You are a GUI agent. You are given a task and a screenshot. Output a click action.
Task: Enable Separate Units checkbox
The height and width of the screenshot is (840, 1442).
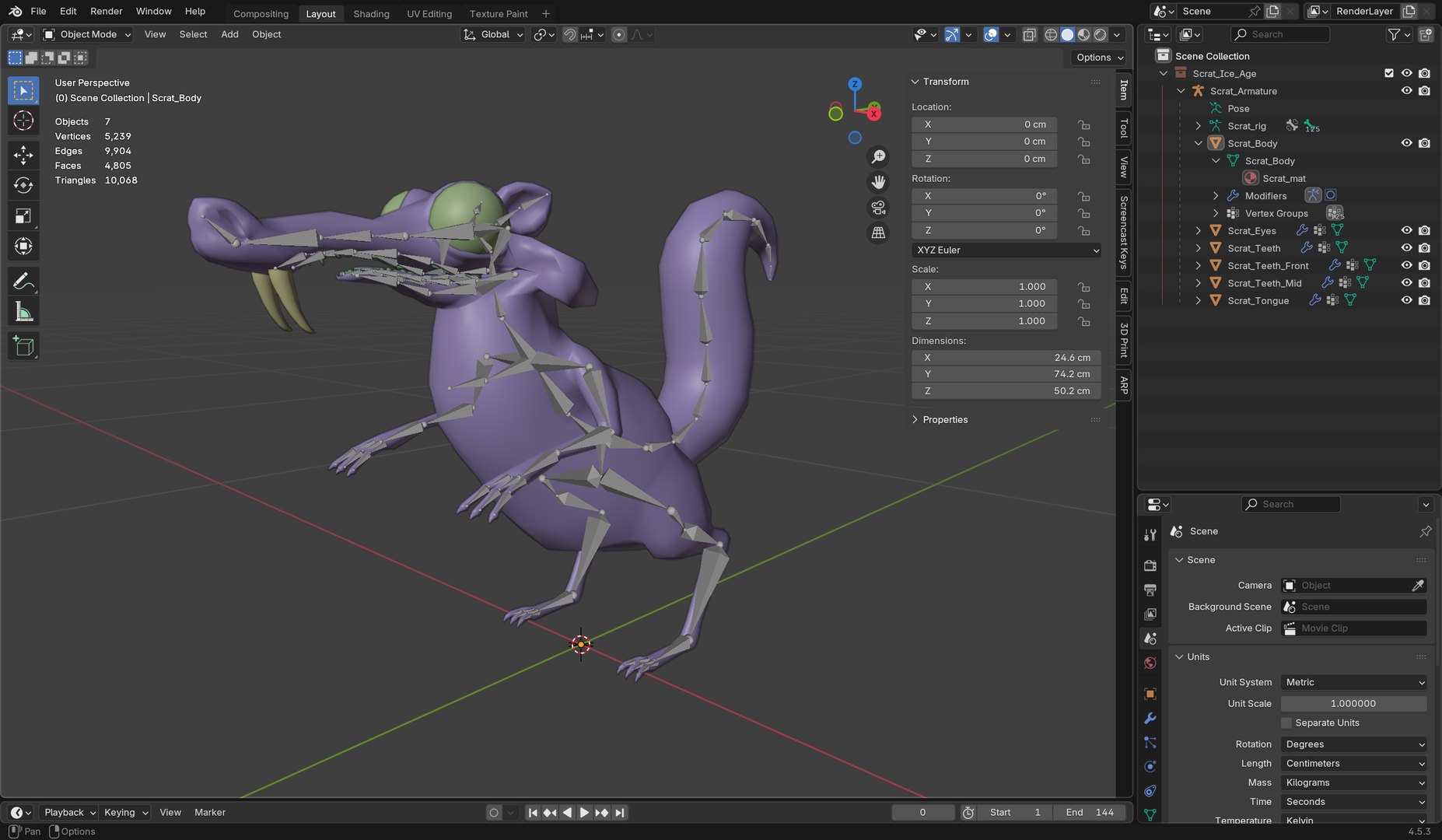(1286, 723)
